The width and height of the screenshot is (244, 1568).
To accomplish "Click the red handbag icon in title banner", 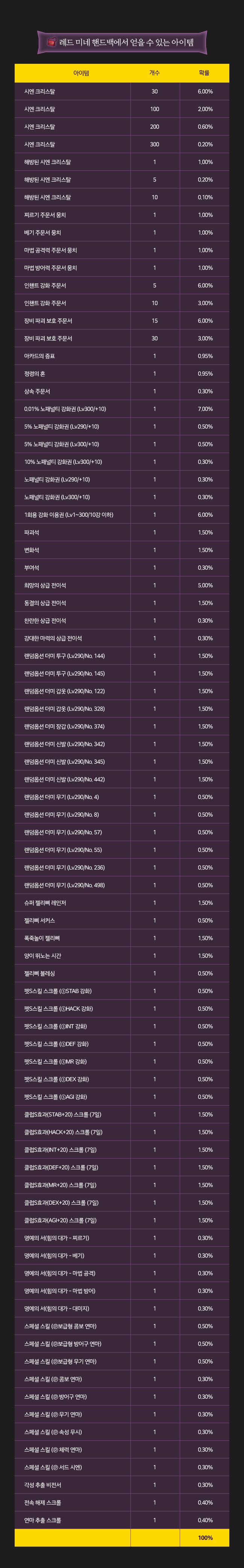I will pos(51,43).
